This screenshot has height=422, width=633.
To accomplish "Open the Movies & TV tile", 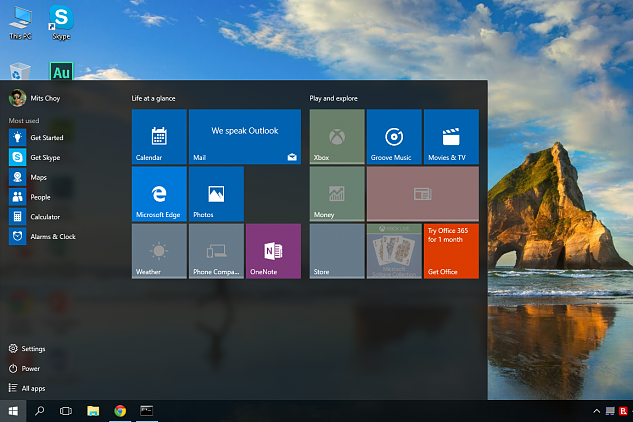I will [x=451, y=137].
